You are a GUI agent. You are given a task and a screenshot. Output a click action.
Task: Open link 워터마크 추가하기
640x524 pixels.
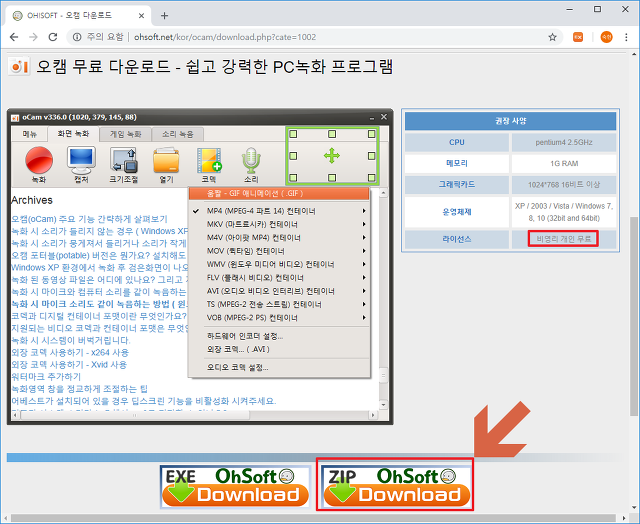coord(46,376)
